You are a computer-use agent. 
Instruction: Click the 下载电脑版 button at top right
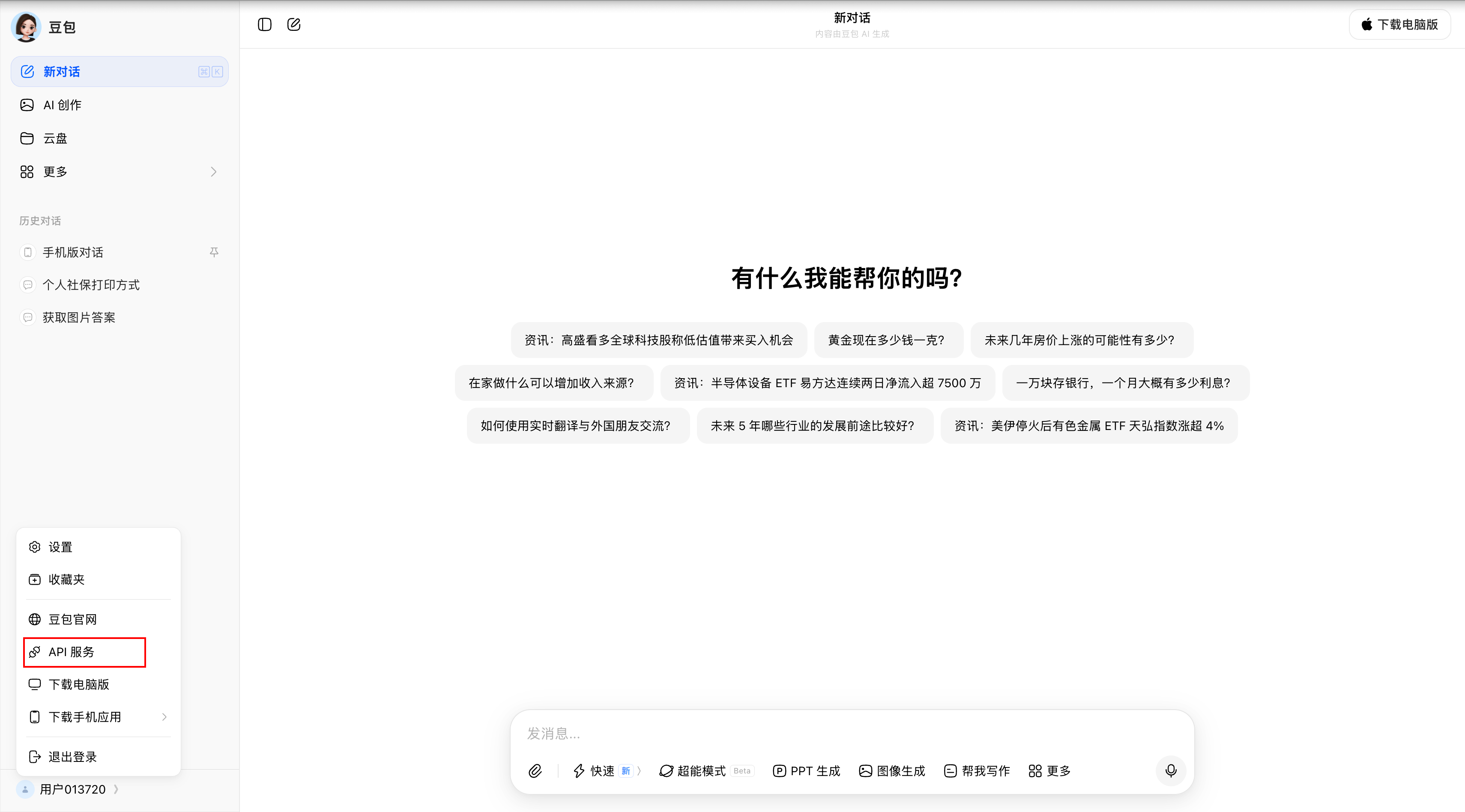(x=1399, y=24)
